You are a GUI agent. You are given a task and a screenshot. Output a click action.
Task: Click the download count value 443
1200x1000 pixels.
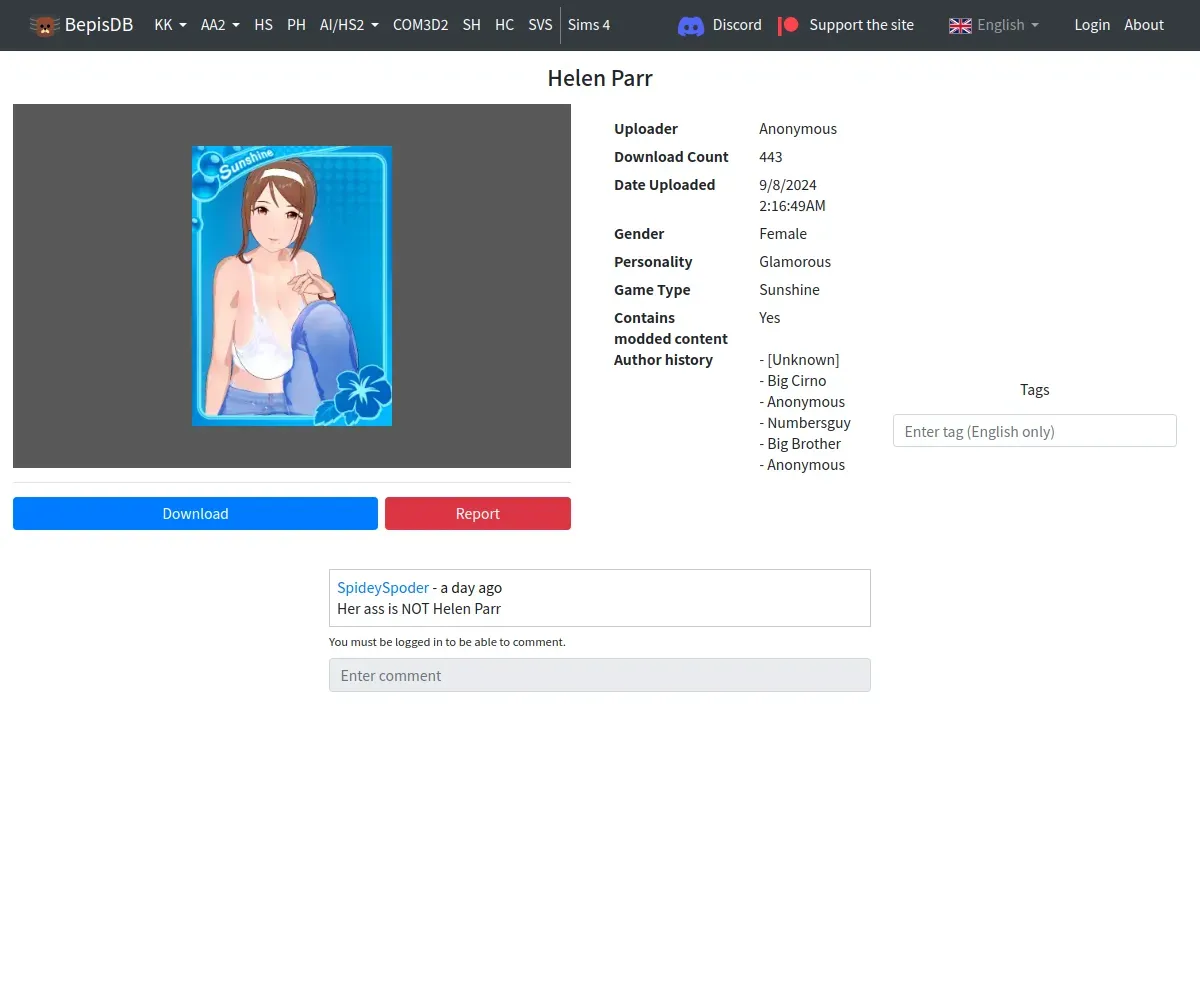tap(771, 157)
